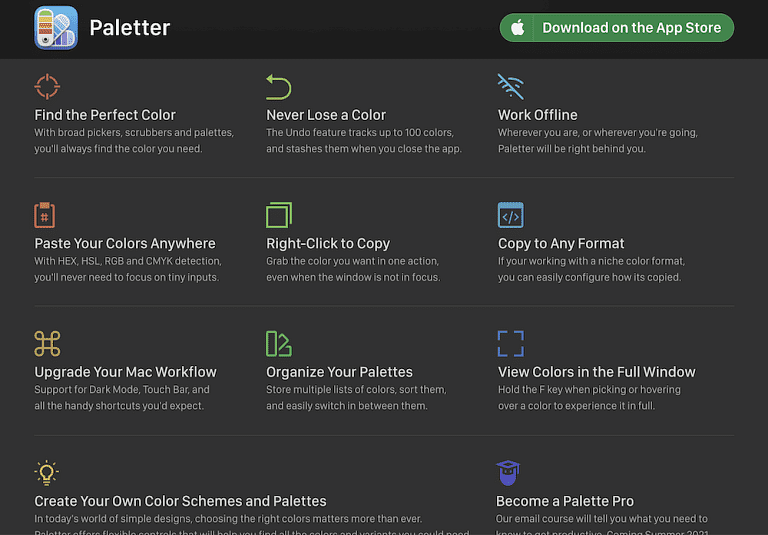This screenshot has height=535, width=768.
Task: Click the Paletter app logo icon
Action: pos(56,27)
